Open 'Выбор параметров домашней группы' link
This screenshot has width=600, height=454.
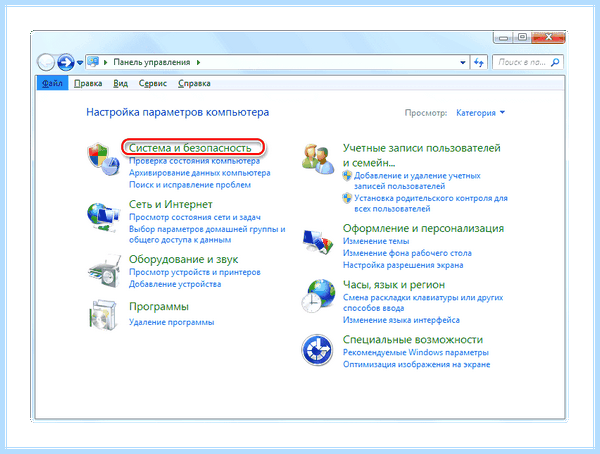coord(207,234)
